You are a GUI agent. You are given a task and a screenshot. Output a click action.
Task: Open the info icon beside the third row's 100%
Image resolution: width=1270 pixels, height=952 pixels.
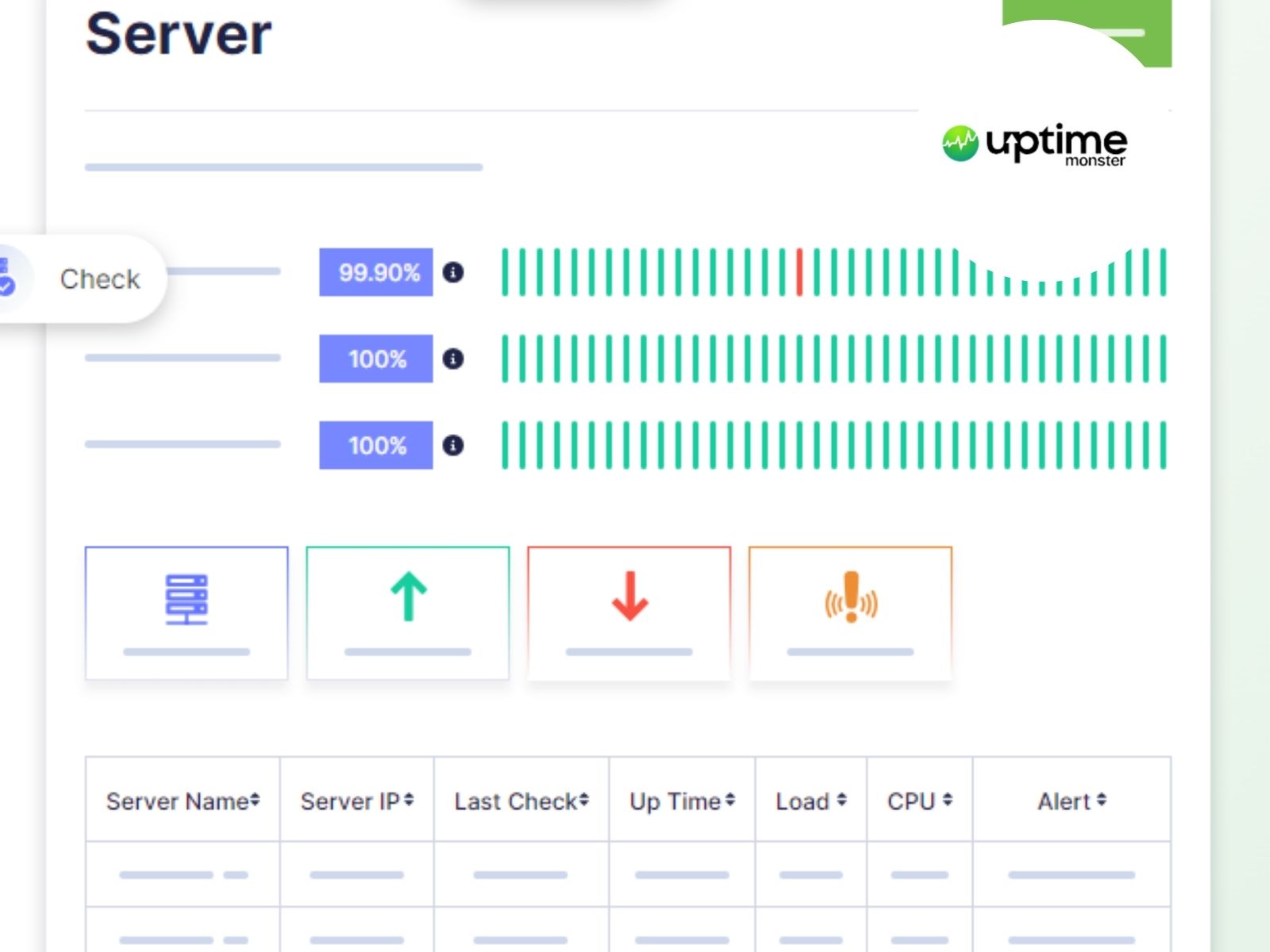[x=453, y=445]
